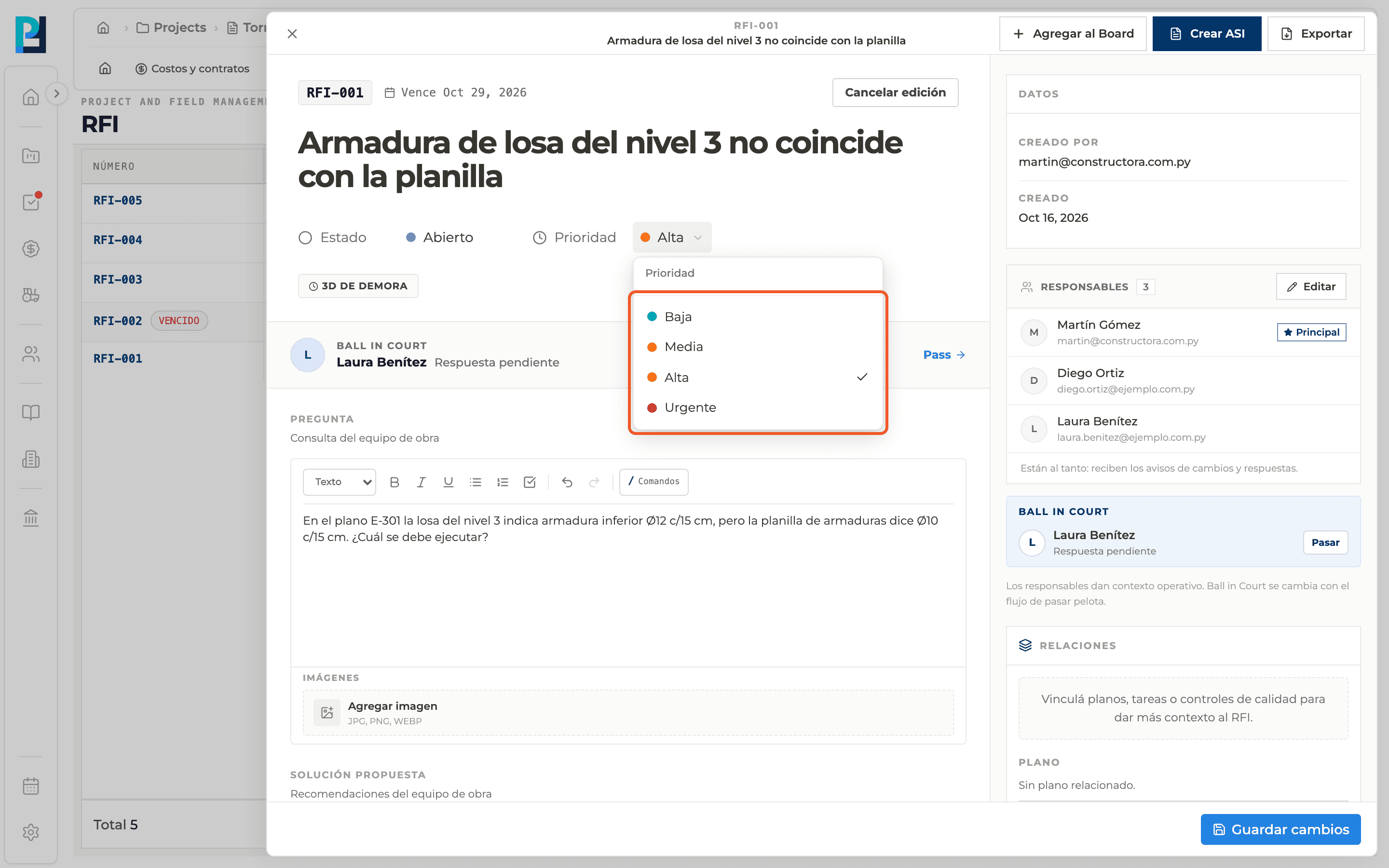Click Cancelar edición button
The image size is (1389, 868).
coord(895,93)
